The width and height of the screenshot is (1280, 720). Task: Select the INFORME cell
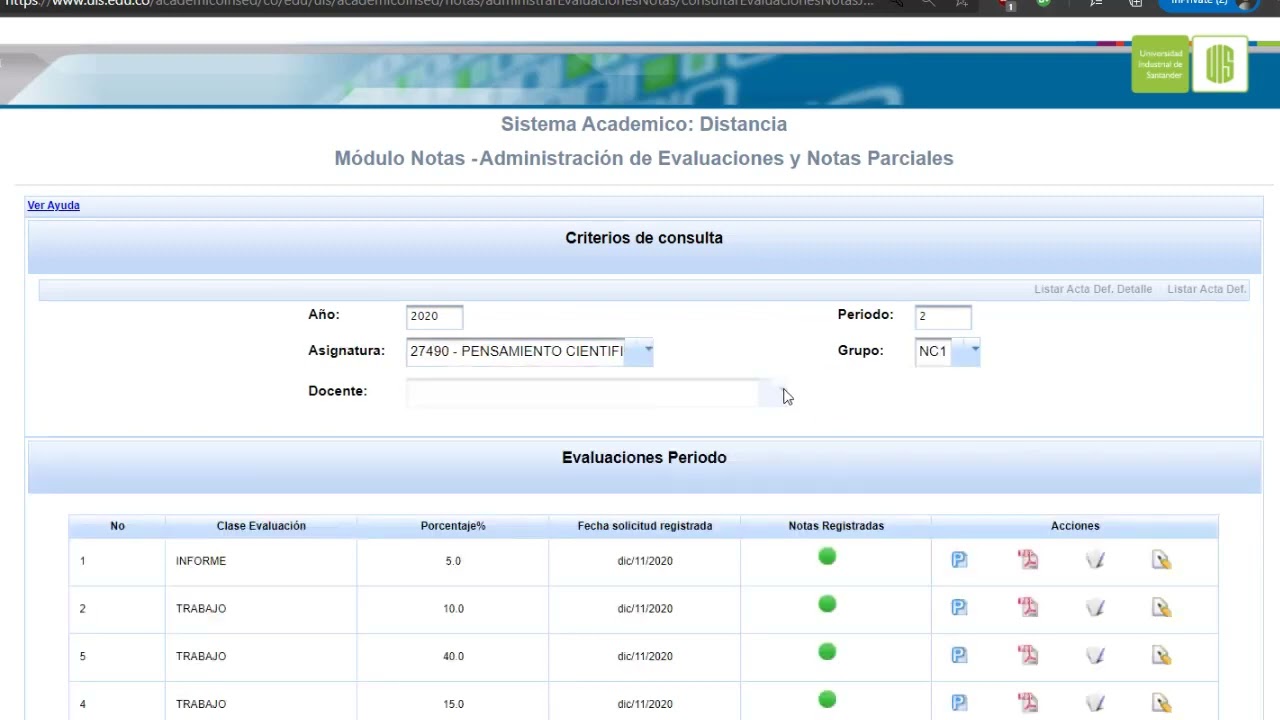(261, 561)
